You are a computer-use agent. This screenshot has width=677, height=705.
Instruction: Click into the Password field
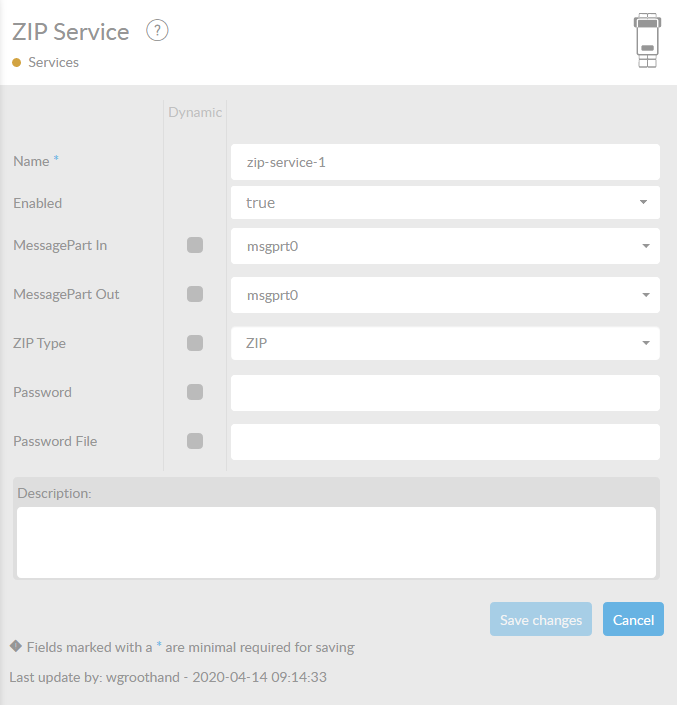pyautogui.click(x=445, y=393)
